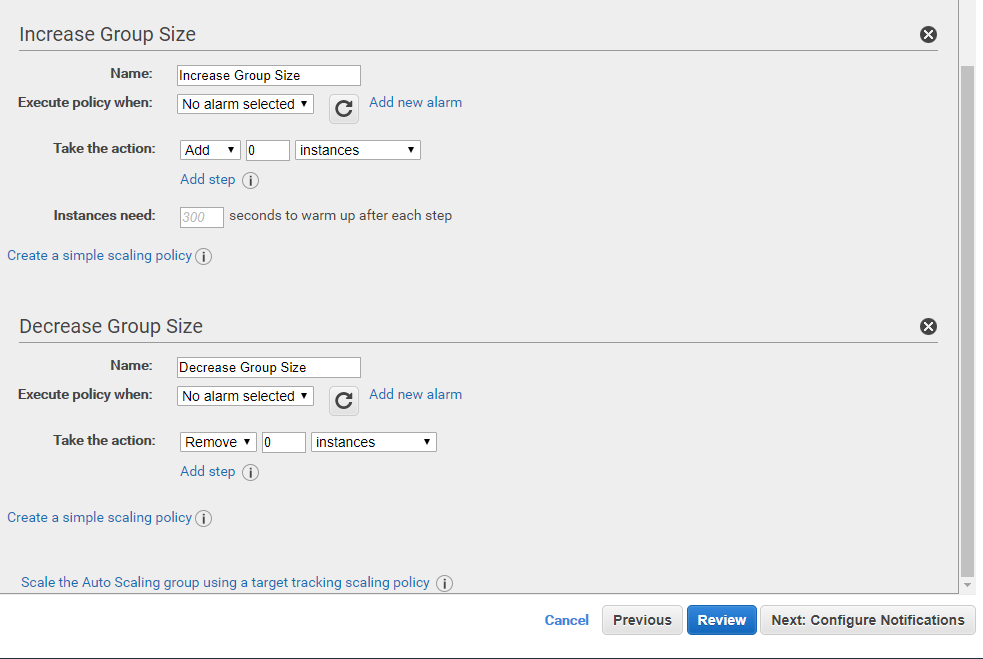Open the Remove action dropdown
The image size is (983, 659).
(x=218, y=442)
